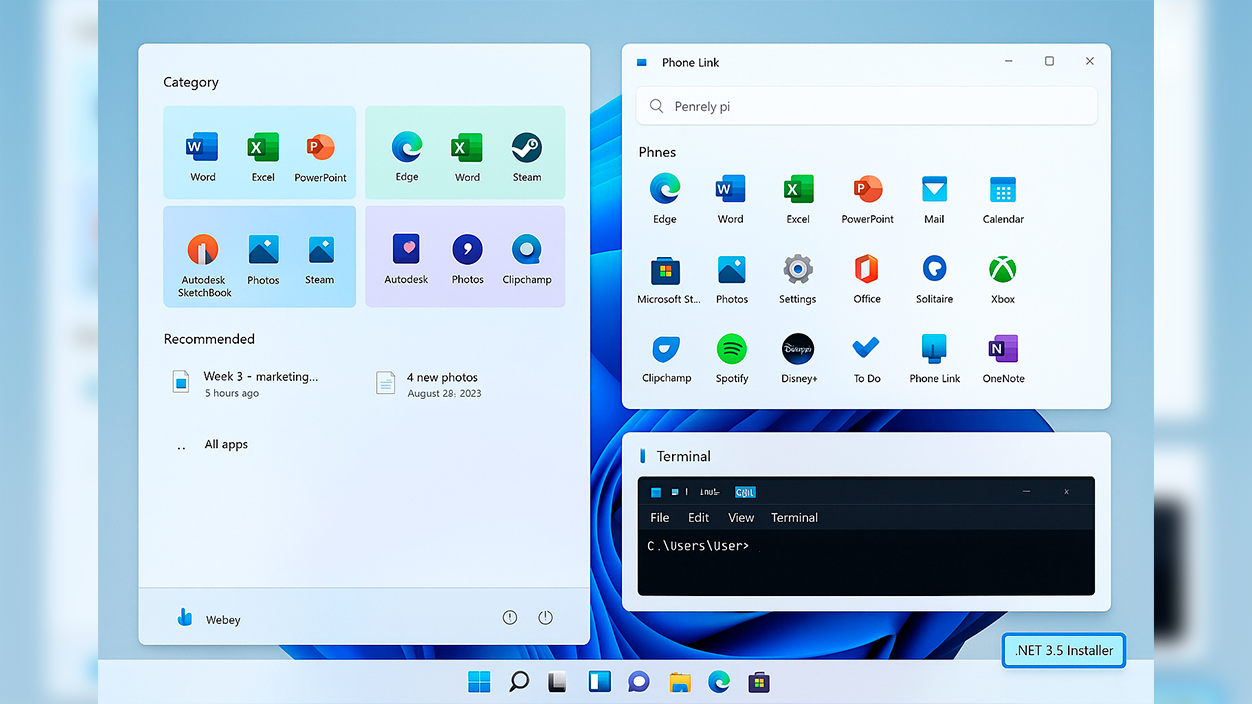Open the 4 new photos recommendation
Screen dimensions: 1252x704
coord(441,383)
